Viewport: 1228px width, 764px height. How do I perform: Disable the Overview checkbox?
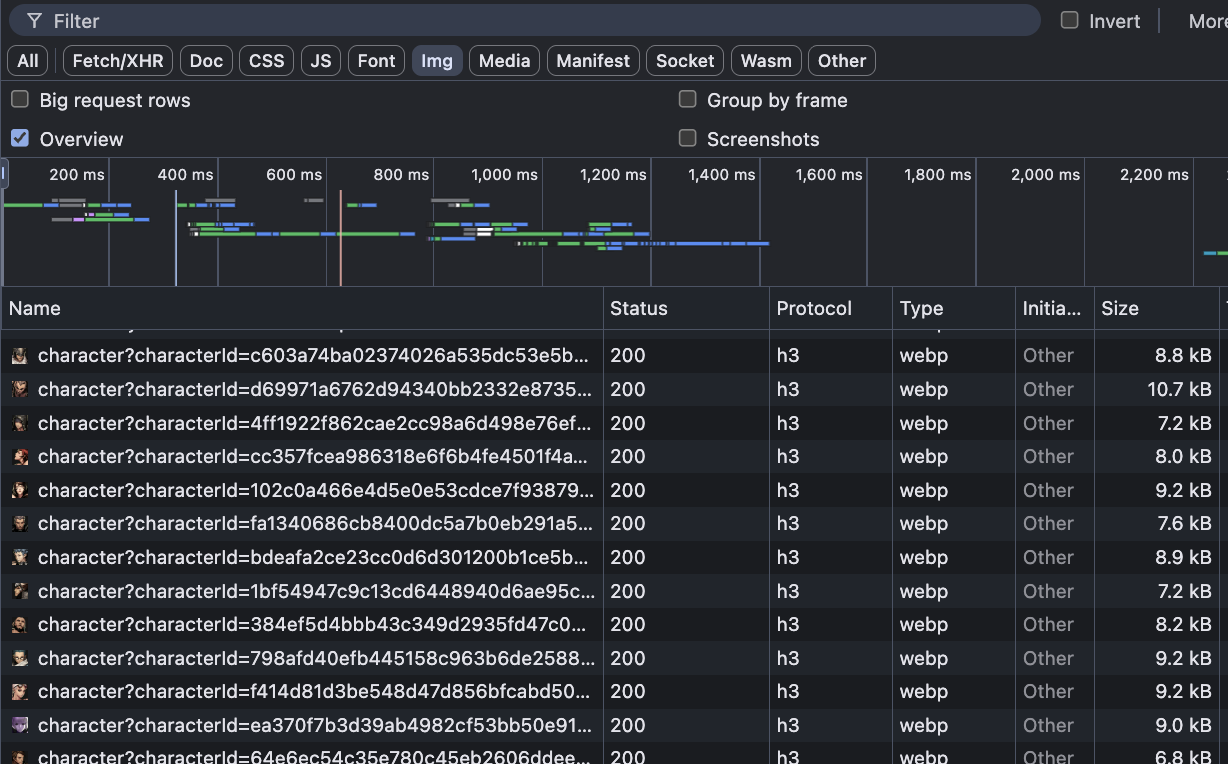click(20, 138)
